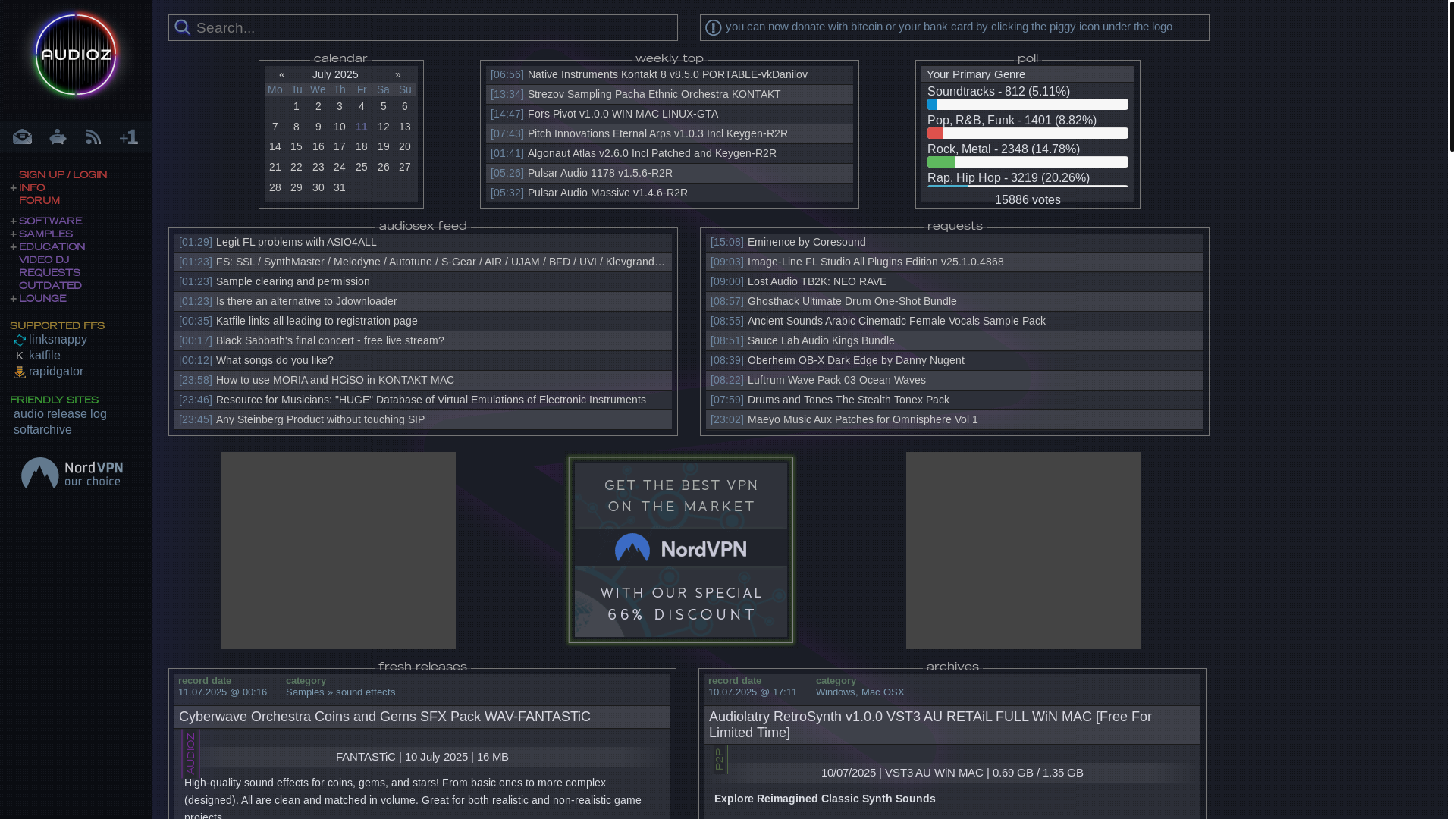This screenshot has width=1456, height=819.
Task: Open Fors Pivot v1.0.0 entry
Action: tap(623, 114)
